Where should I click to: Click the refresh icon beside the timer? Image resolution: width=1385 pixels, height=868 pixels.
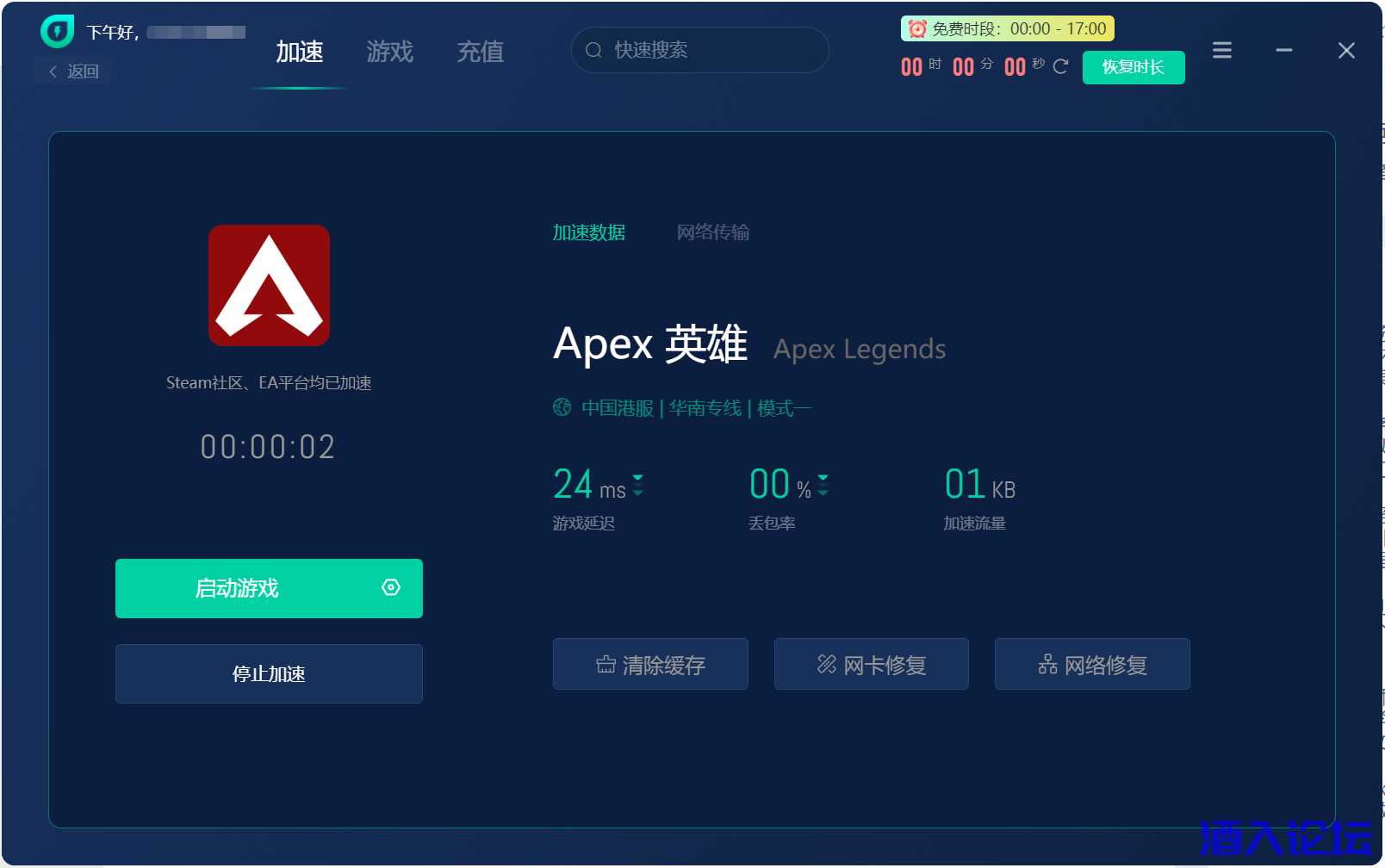1060,67
